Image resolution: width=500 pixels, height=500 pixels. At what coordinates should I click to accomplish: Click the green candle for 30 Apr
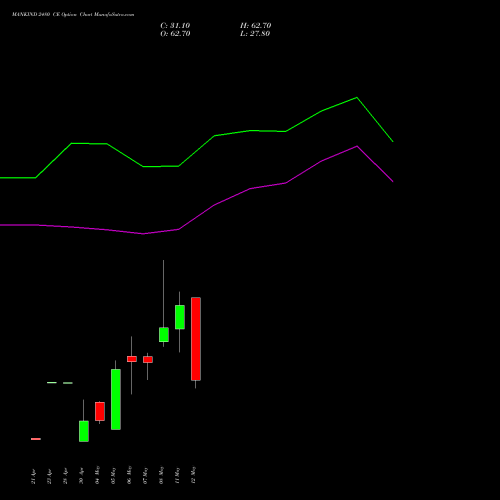[84, 431]
